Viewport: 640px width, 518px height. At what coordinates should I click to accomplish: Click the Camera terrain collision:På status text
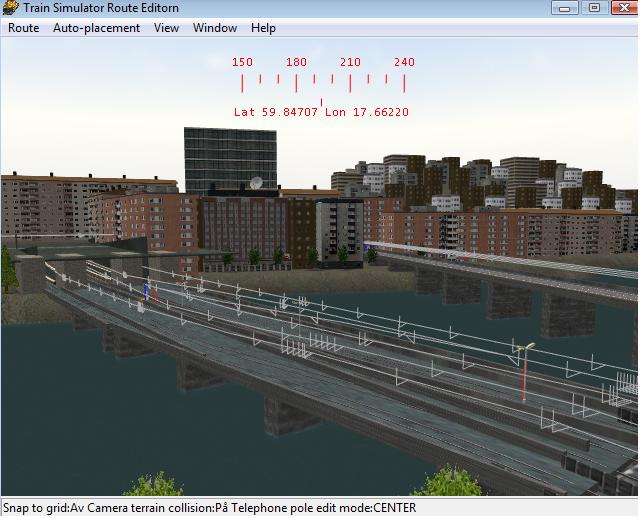[x=158, y=508]
